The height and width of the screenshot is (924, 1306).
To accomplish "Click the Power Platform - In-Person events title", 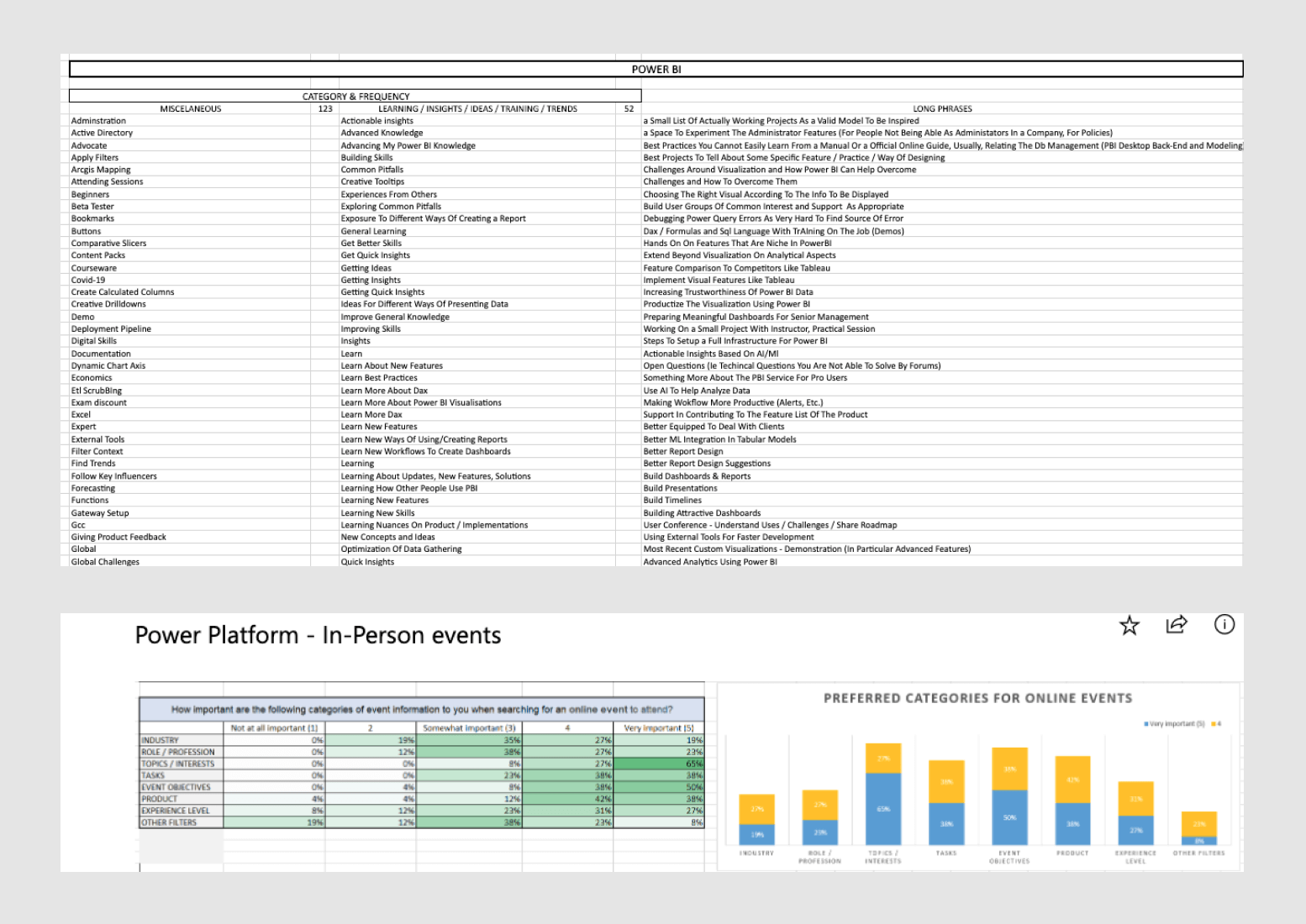I will [x=318, y=635].
